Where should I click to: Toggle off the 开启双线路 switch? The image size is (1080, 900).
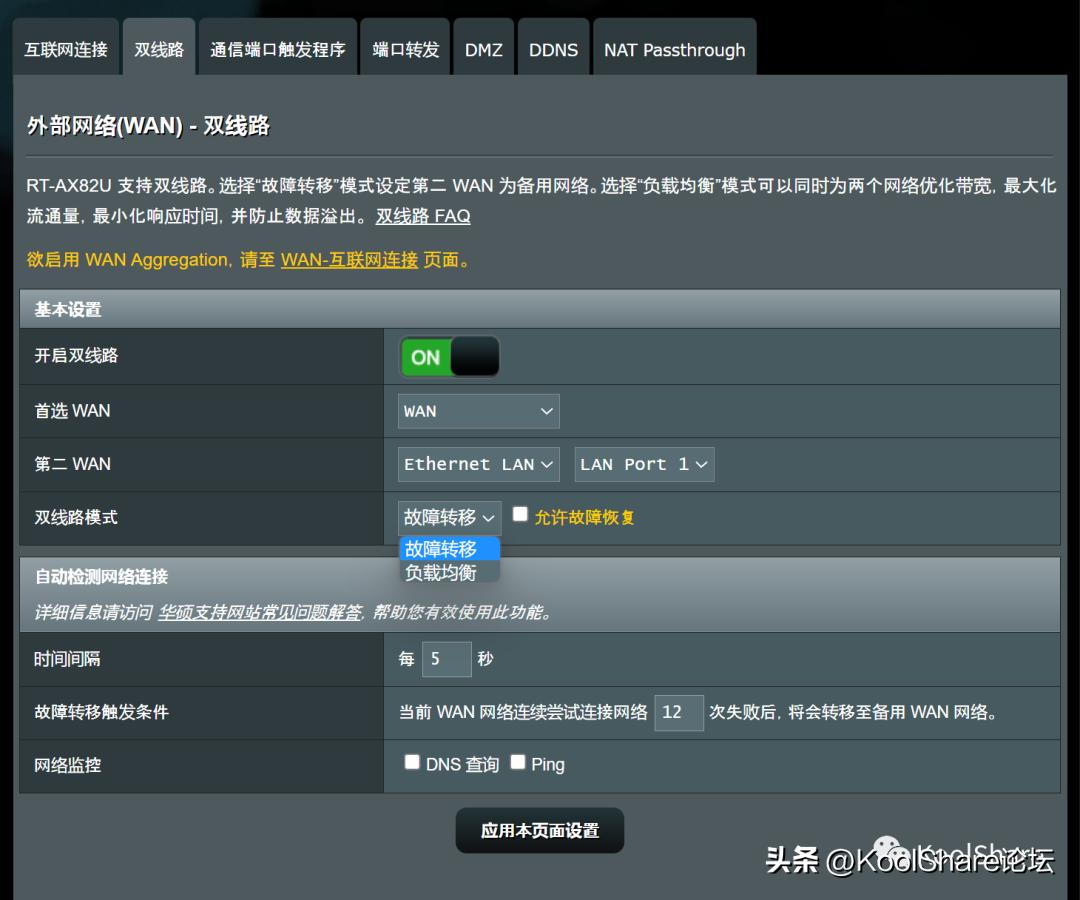pyautogui.click(x=449, y=356)
